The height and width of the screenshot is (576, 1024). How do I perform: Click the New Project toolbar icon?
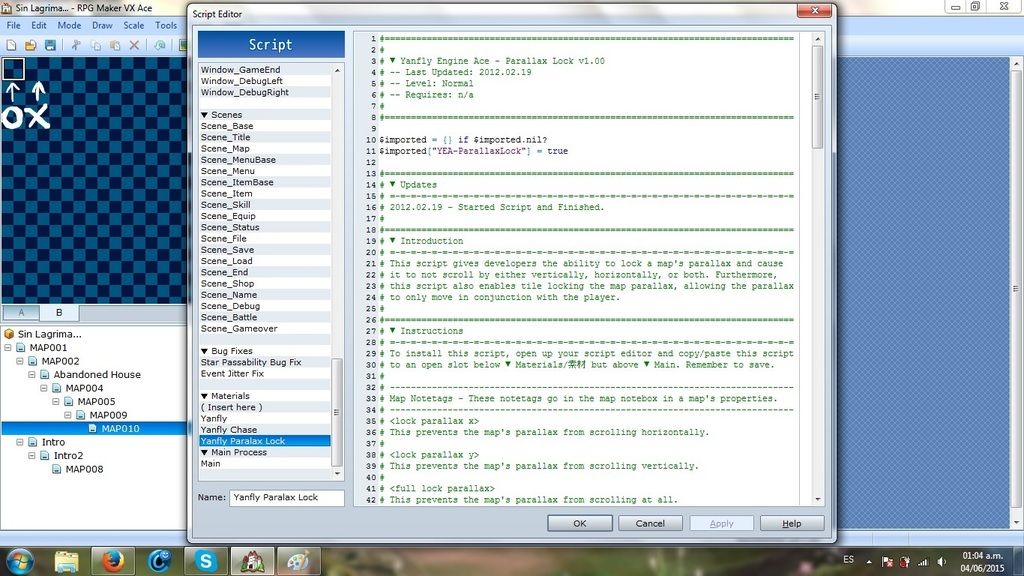(11, 45)
